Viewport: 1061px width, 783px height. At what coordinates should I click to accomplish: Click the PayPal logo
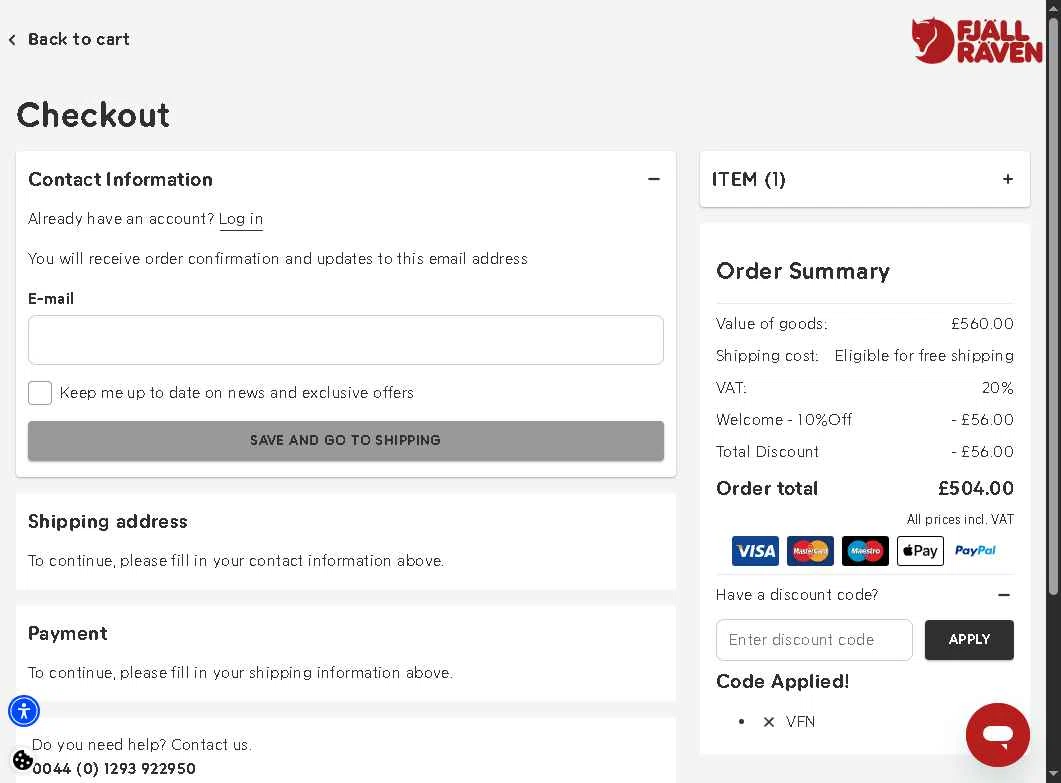[975, 551]
